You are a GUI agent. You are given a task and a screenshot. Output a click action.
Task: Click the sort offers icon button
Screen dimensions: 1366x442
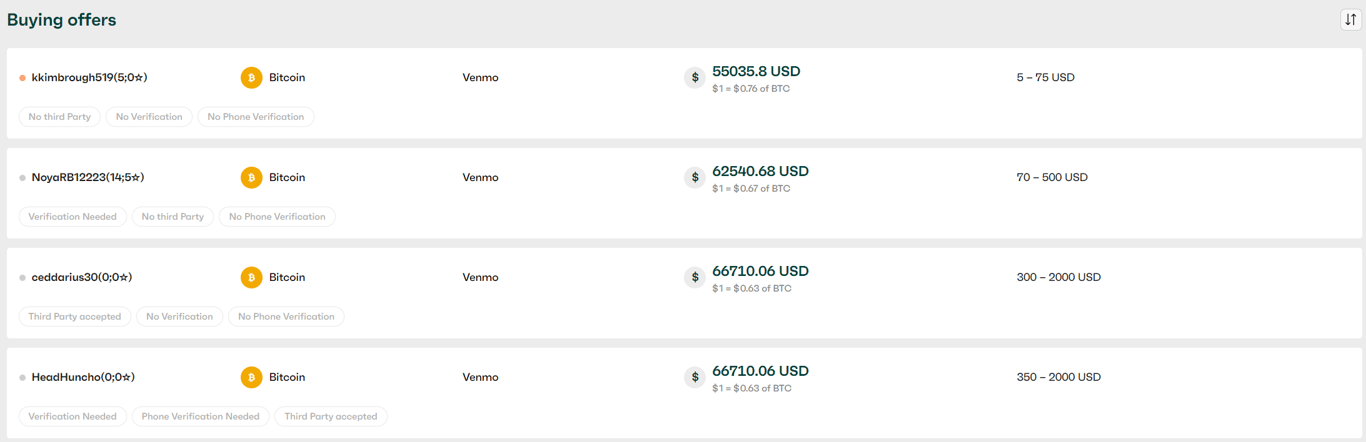(x=1350, y=20)
